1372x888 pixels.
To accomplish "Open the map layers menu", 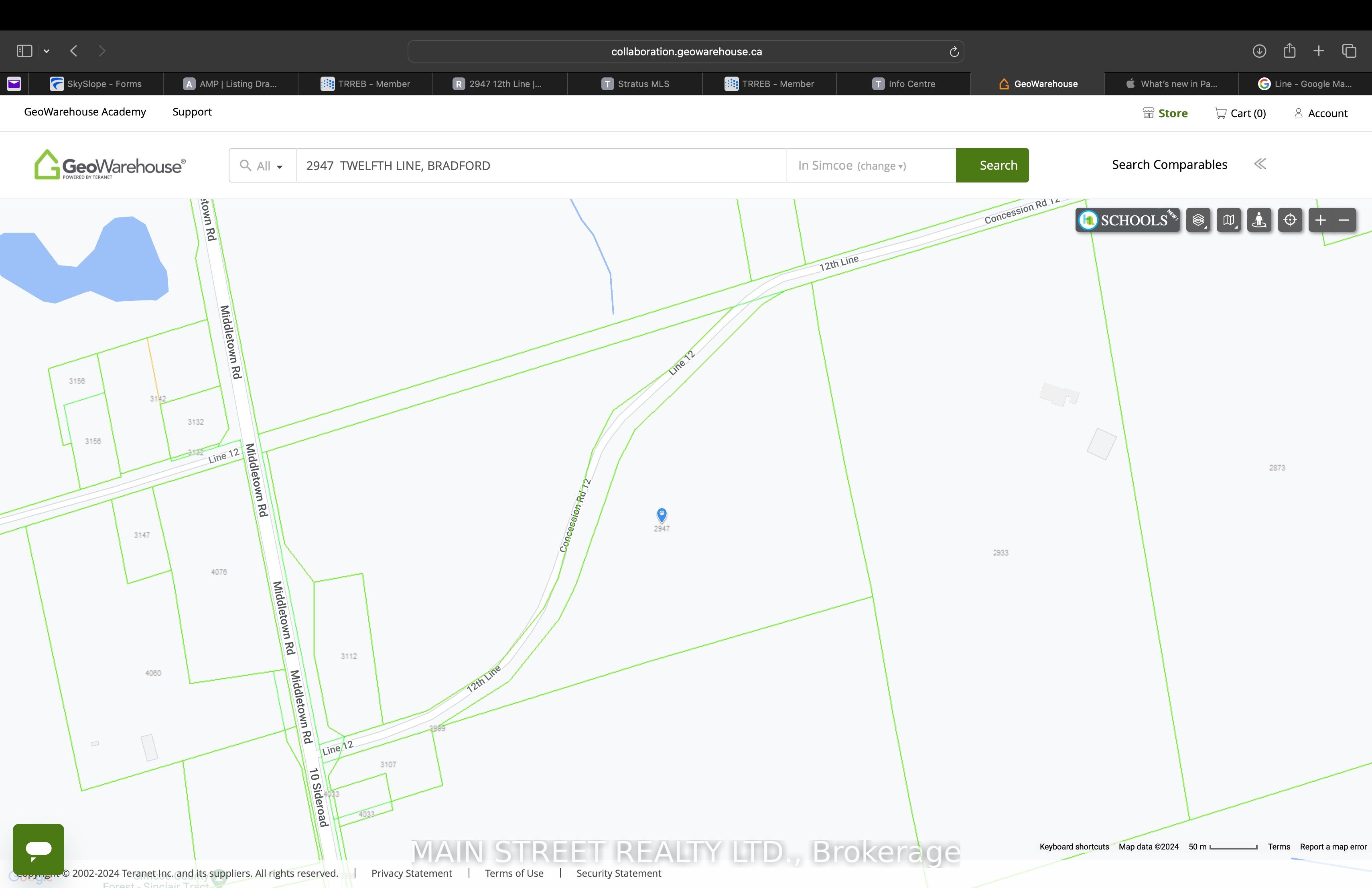I will tap(1198, 220).
